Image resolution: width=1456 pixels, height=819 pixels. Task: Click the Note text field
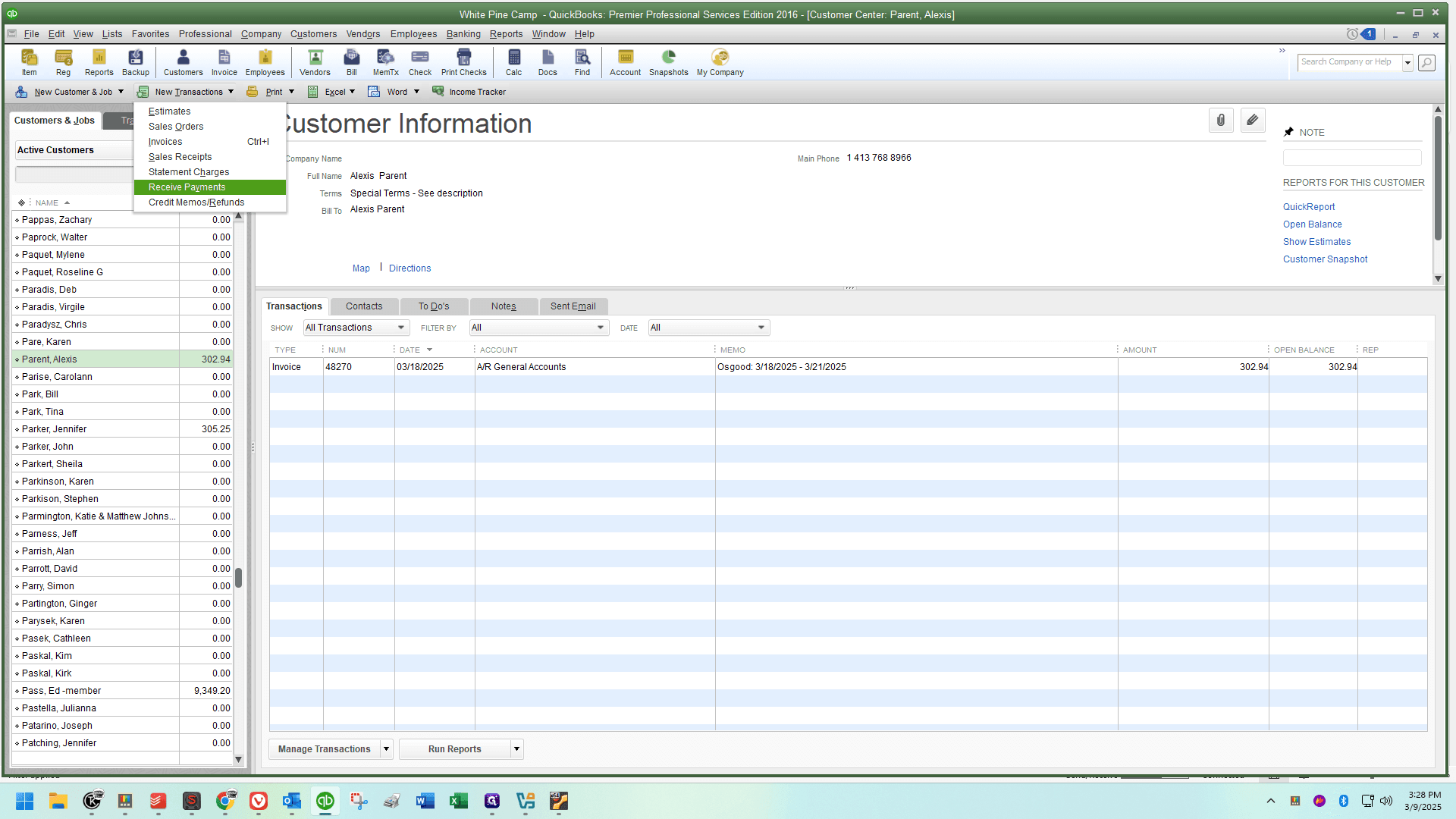tap(1352, 158)
